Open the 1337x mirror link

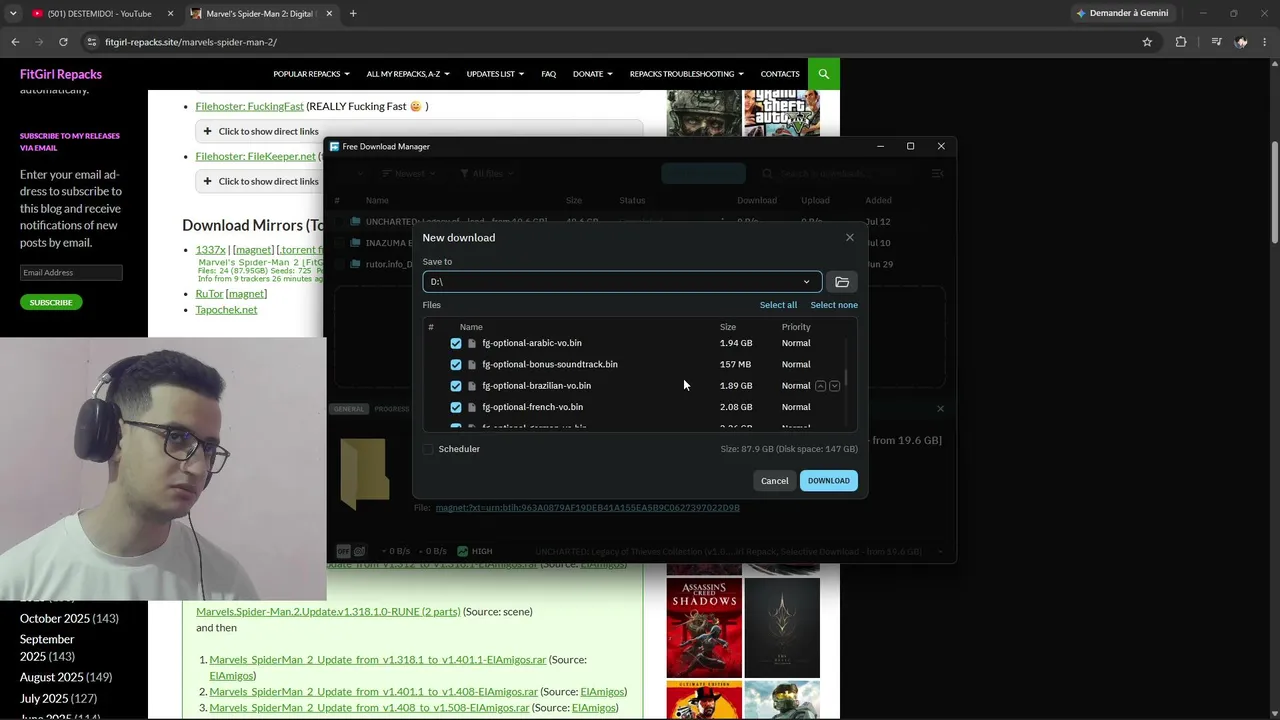coord(210,249)
